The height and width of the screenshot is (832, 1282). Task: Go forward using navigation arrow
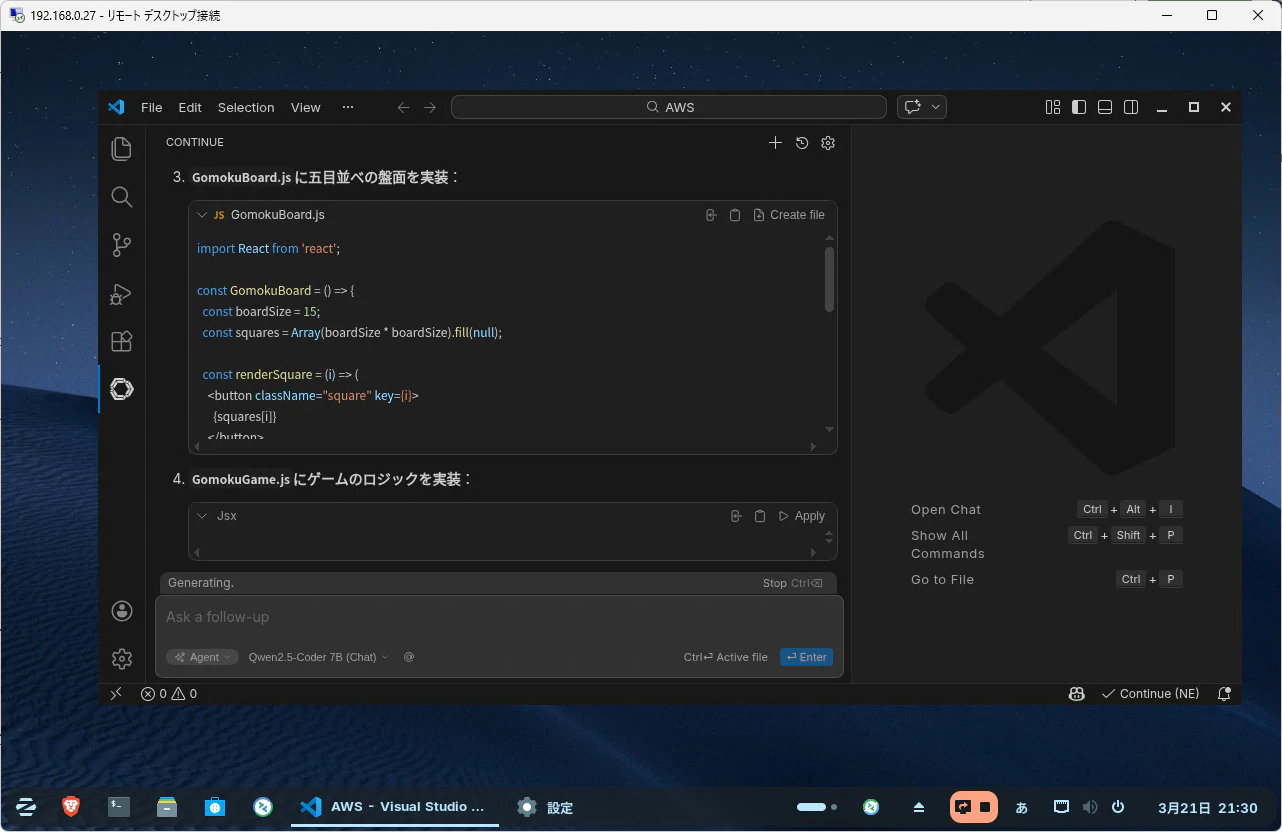pos(430,107)
